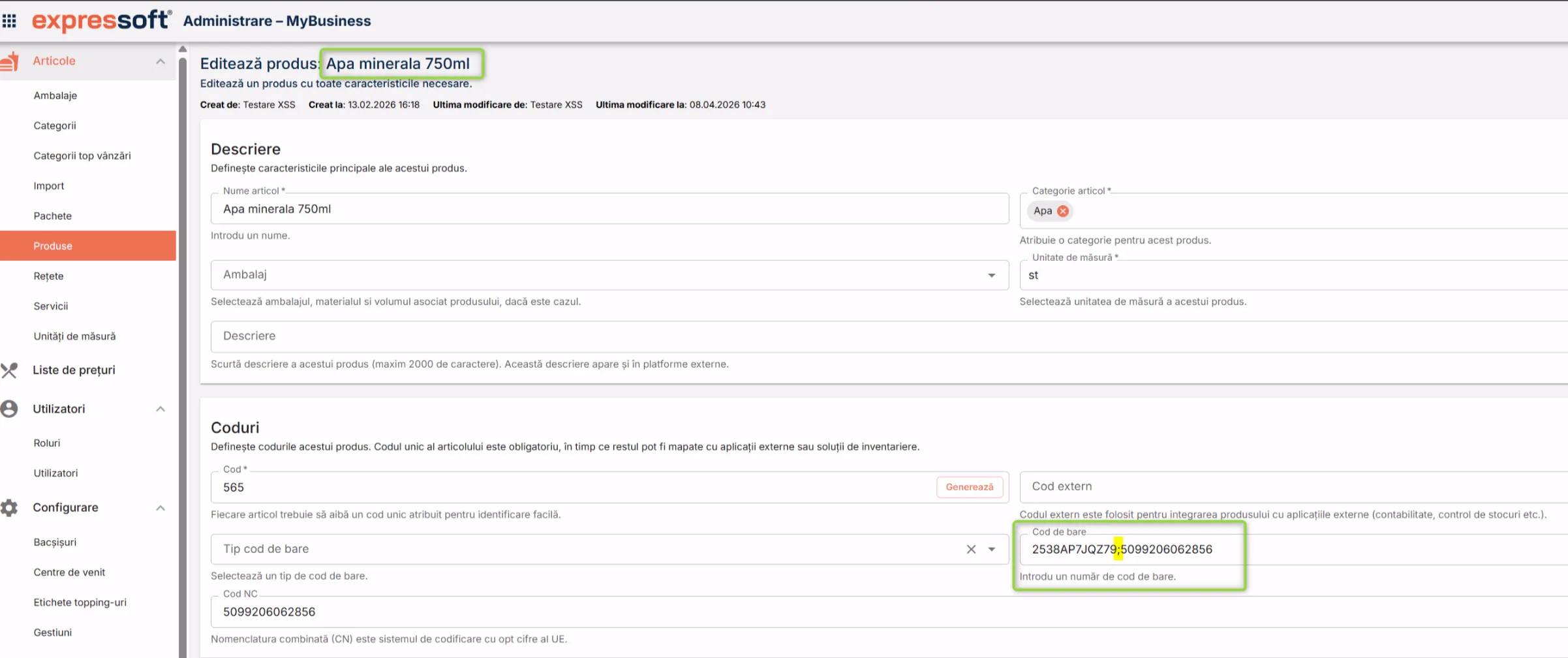This screenshot has height=658, width=1568.
Task: Click the Cod NC field
Action: [889, 612]
